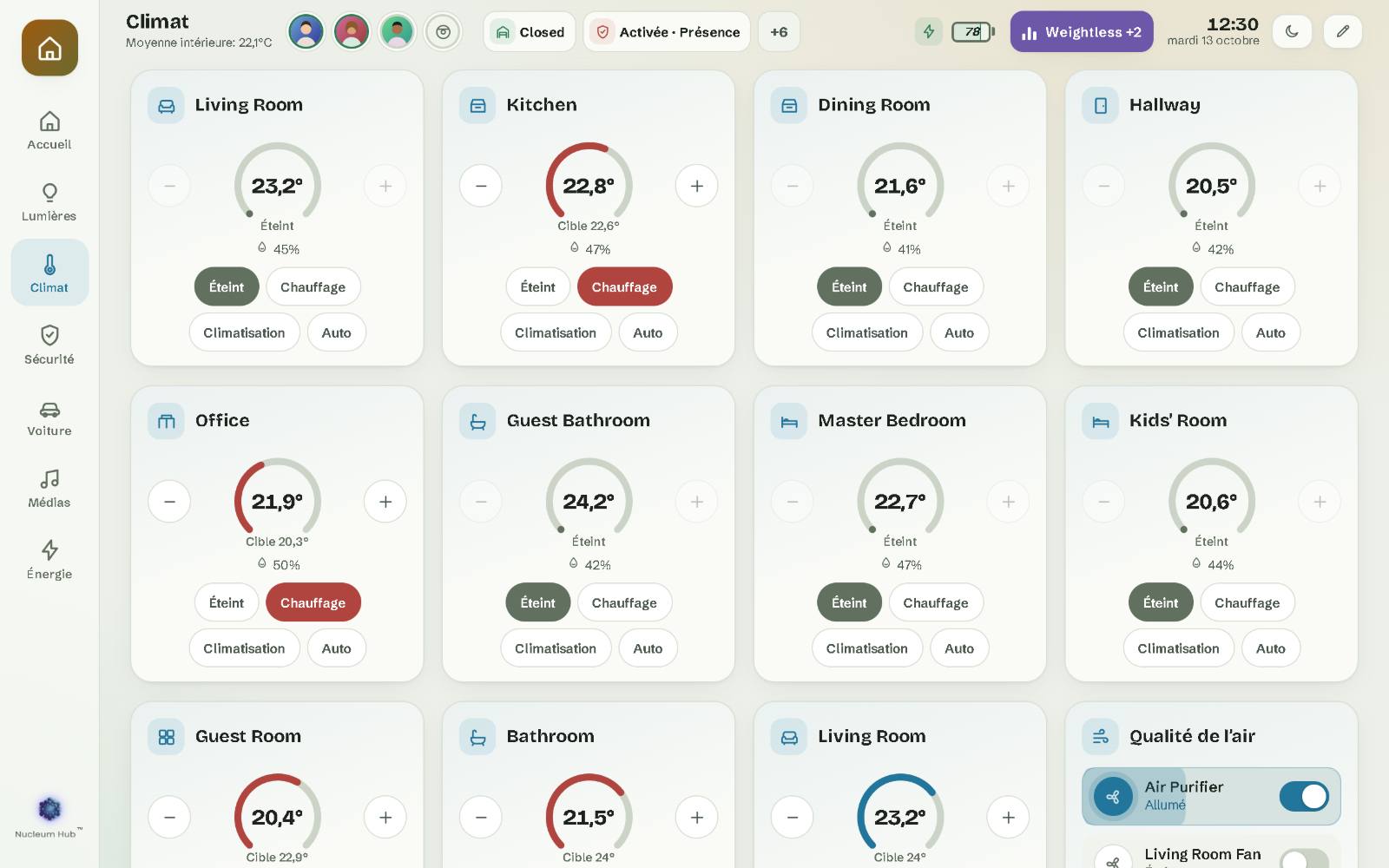Click the robot vacuum icon
This screenshot has width=1389, height=868.
(x=443, y=32)
